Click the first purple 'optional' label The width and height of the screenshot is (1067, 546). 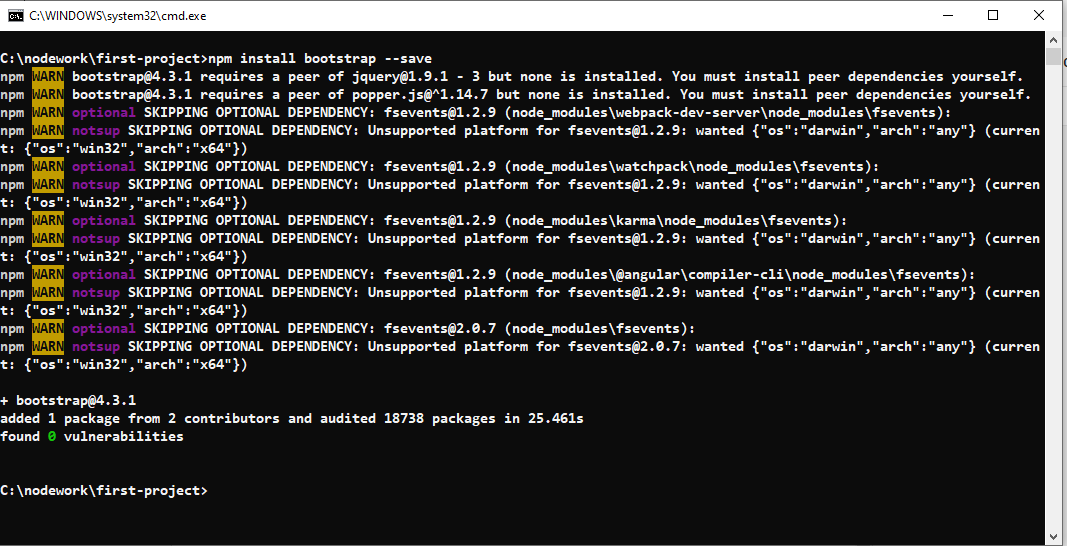[x=104, y=112]
